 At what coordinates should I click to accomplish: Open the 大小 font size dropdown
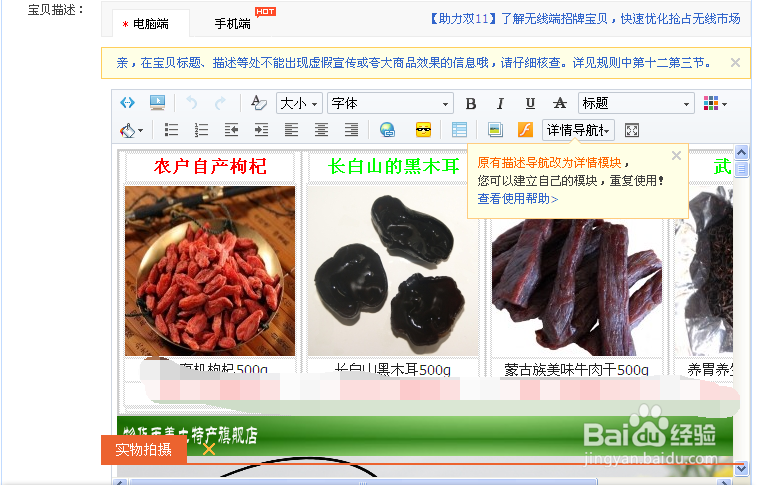point(300,103)
